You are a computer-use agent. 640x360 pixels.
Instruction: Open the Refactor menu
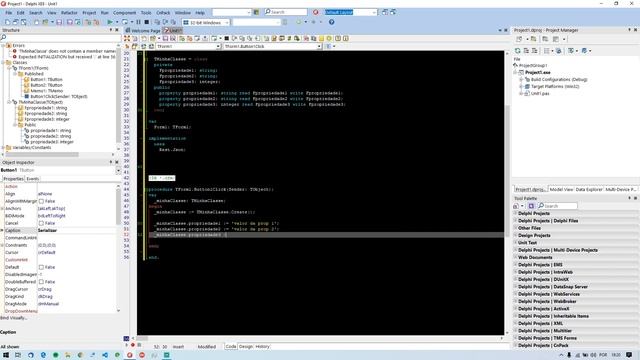pyautogui.click(x=69, y=13)
